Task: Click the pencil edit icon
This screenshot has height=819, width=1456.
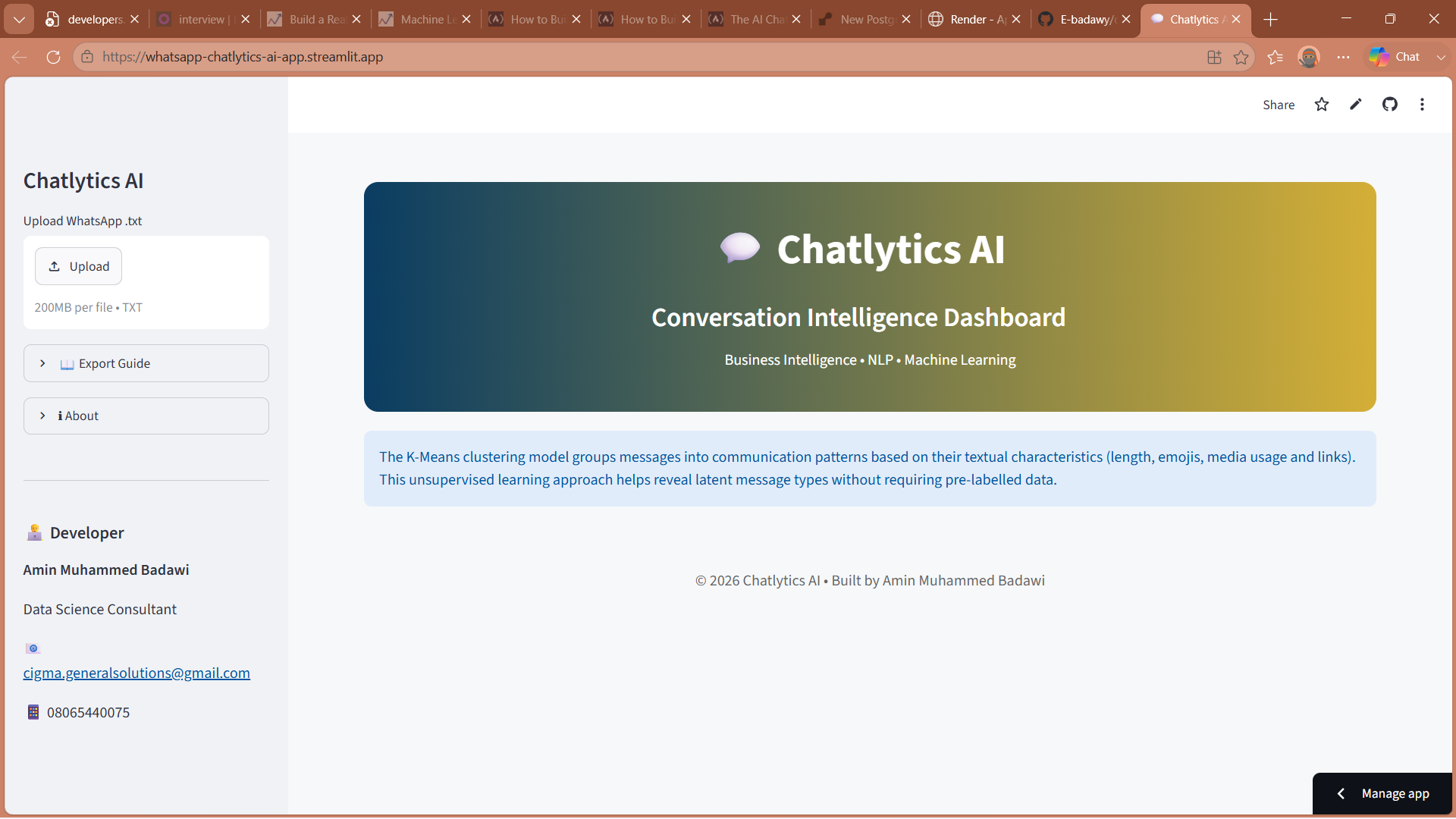Action: point(1356,105)
